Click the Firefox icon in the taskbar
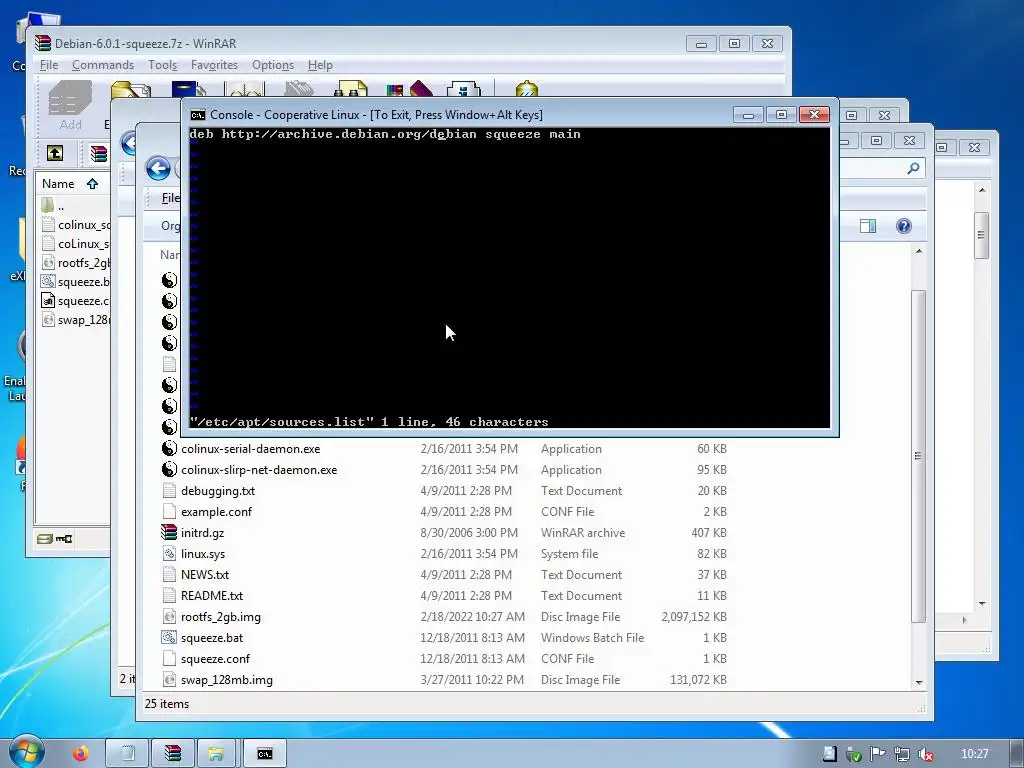The width and height of the screenshot is (1024, 768). tap(81, 754)
